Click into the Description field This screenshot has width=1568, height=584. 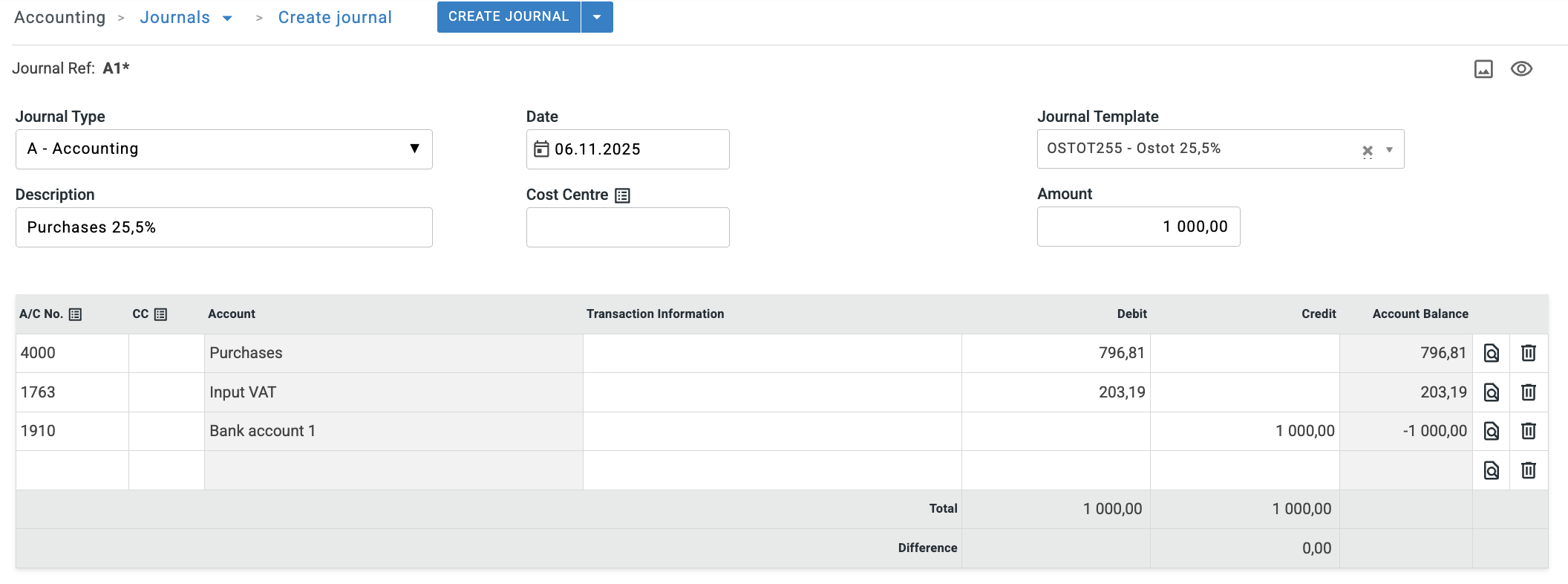(x=223, y=227)
